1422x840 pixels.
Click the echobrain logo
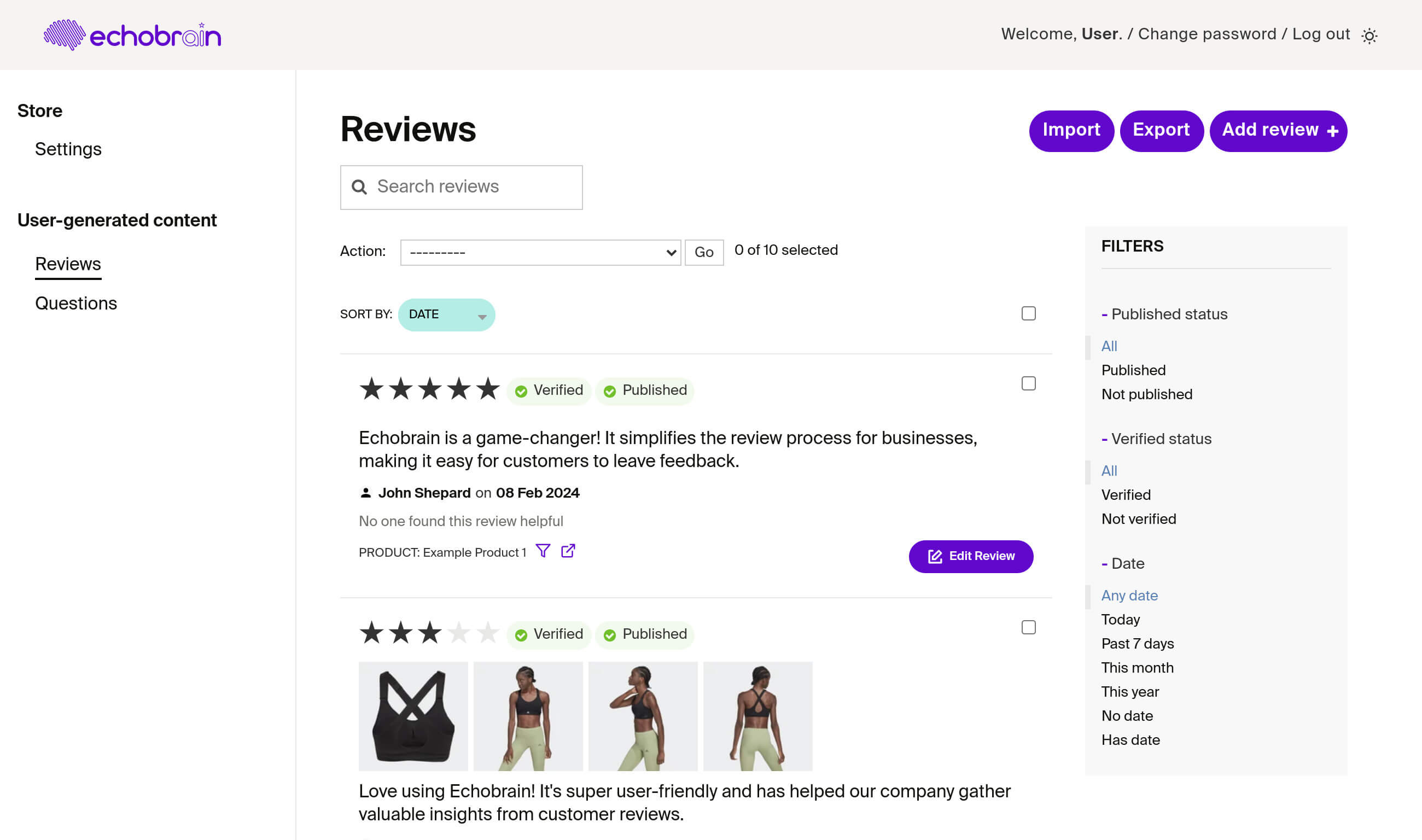(132, 35)
